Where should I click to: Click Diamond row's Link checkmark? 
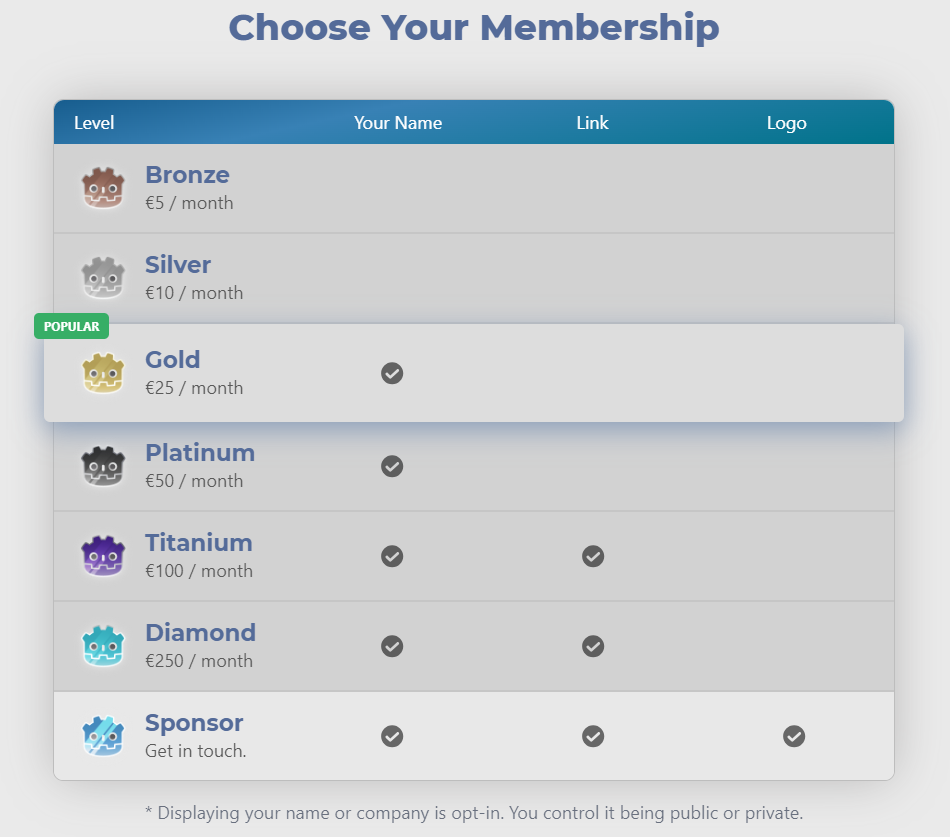point(593,646)
